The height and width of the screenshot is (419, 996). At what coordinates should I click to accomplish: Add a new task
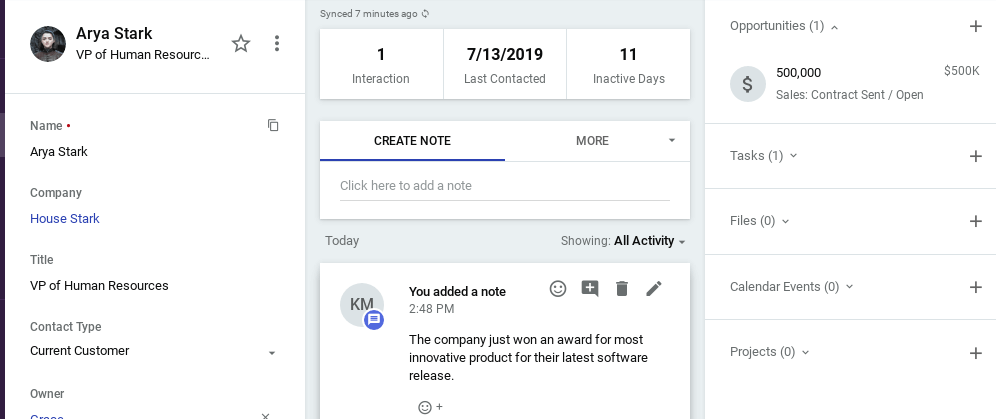976,156
